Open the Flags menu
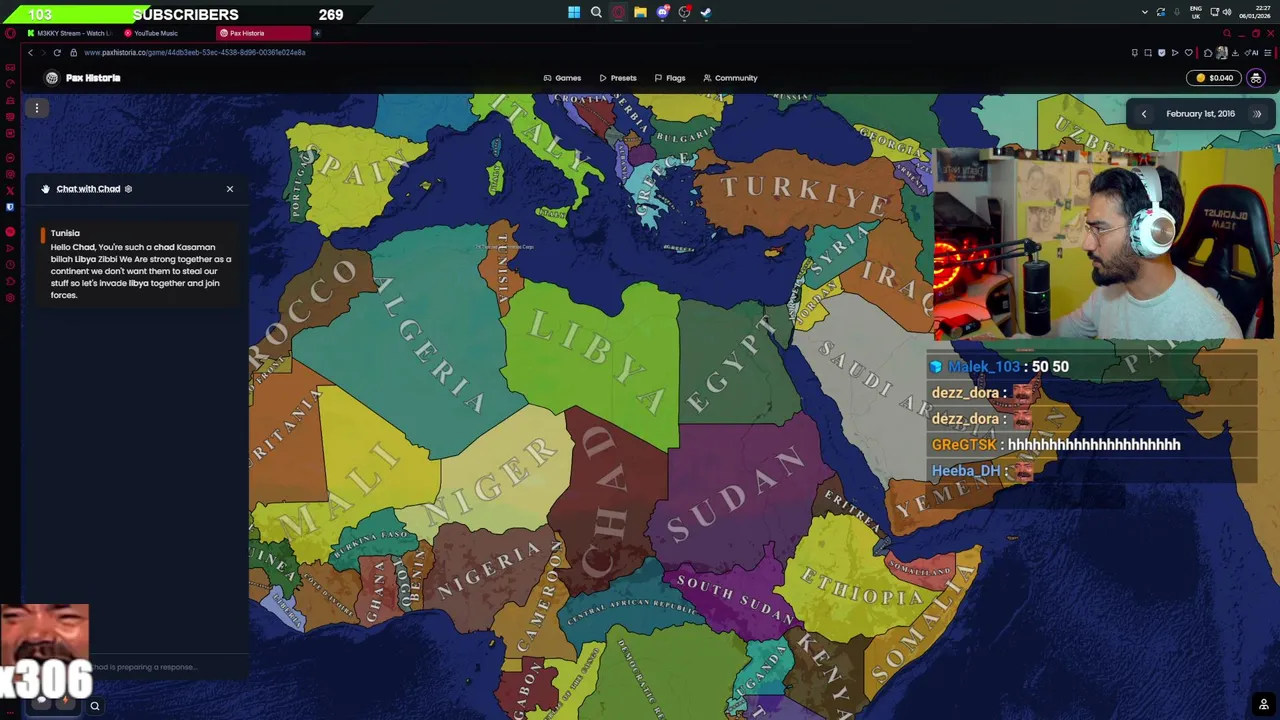The width and height of the screenshot is (1280, 720). (x=670, y=78)
